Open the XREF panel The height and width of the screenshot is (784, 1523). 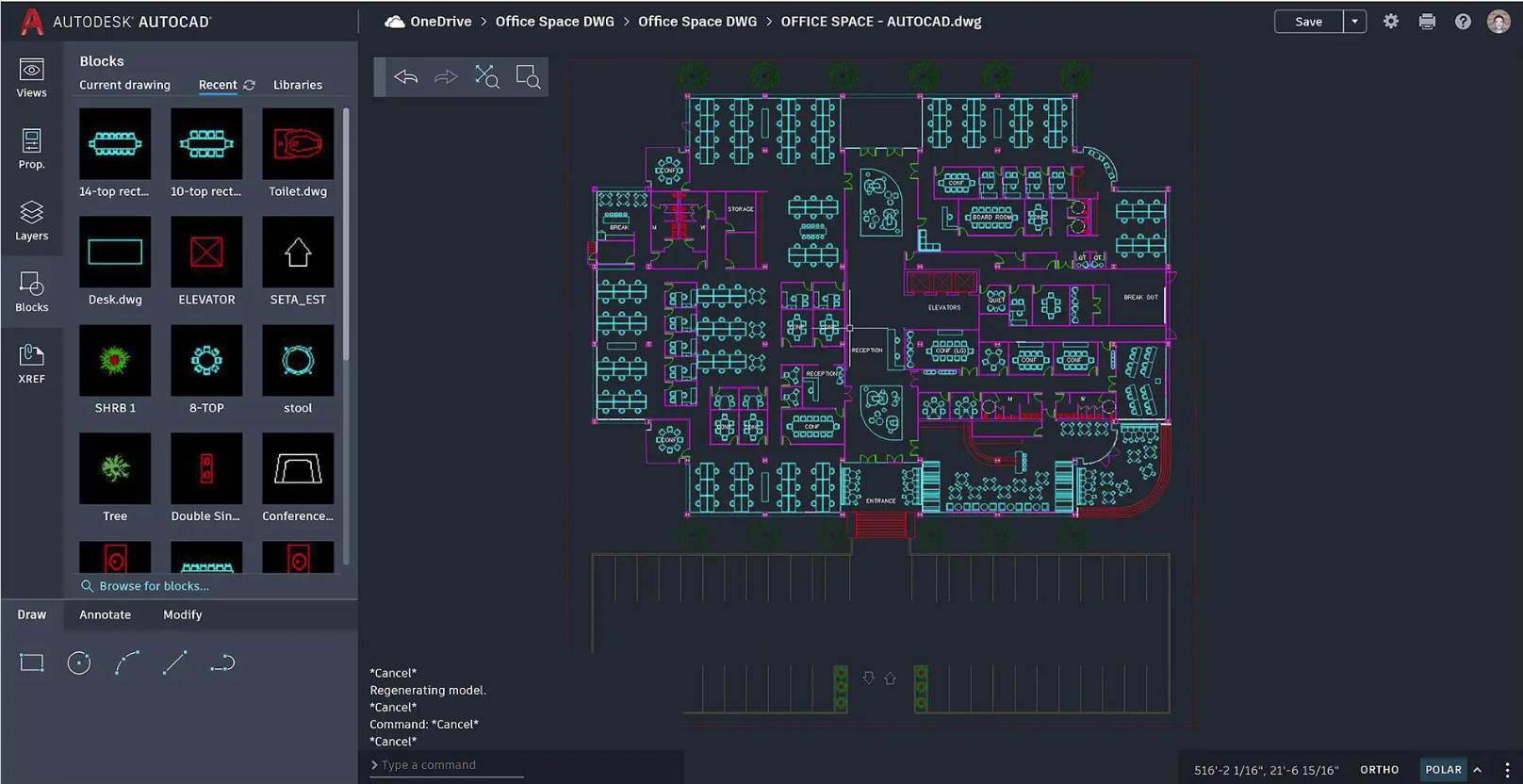(x=31, y=364)
